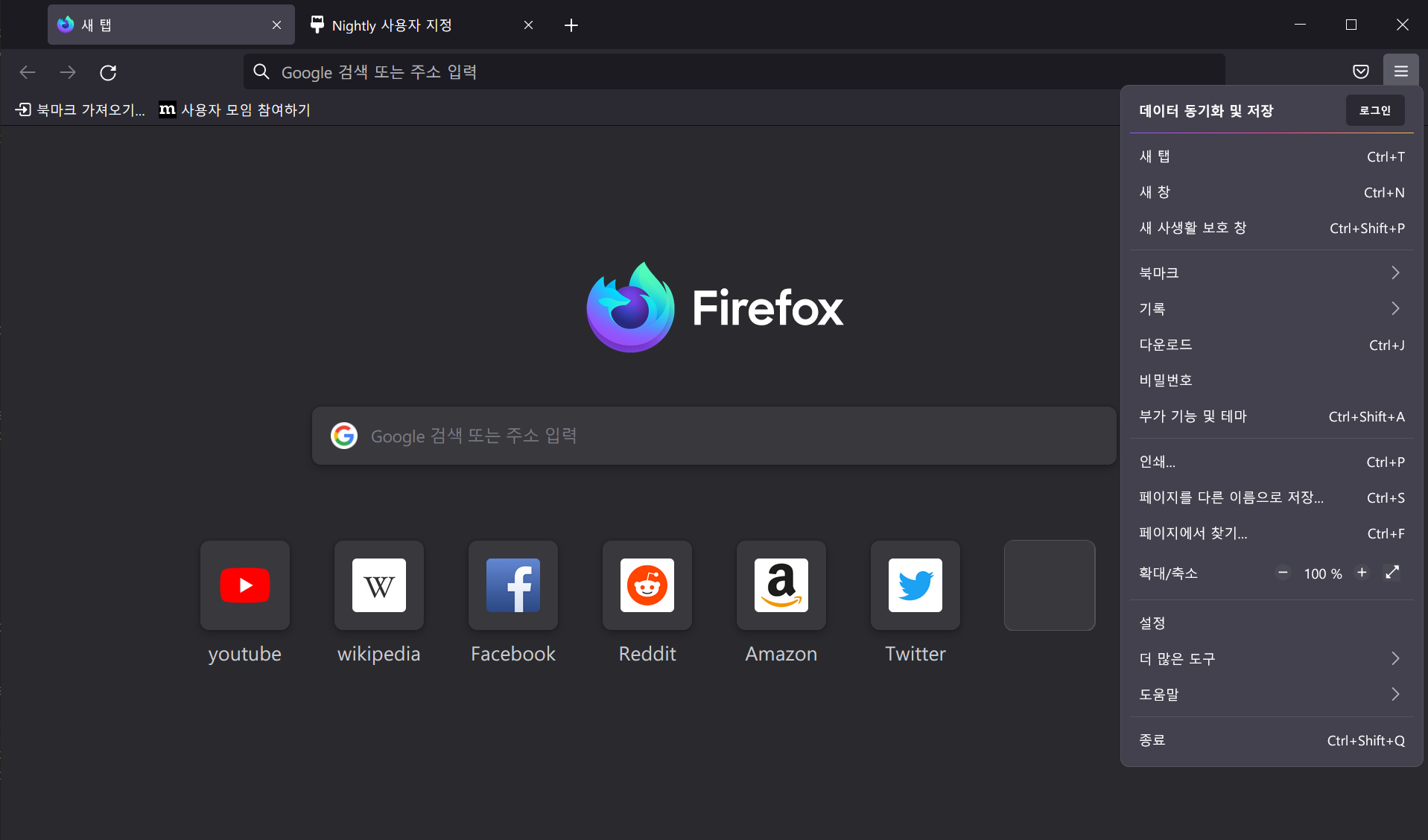Image resolution: width=1428 pixels, height=840 pixels.
Task: Open Pocket save icon in toolbar
Action: tap(1360, 71)
